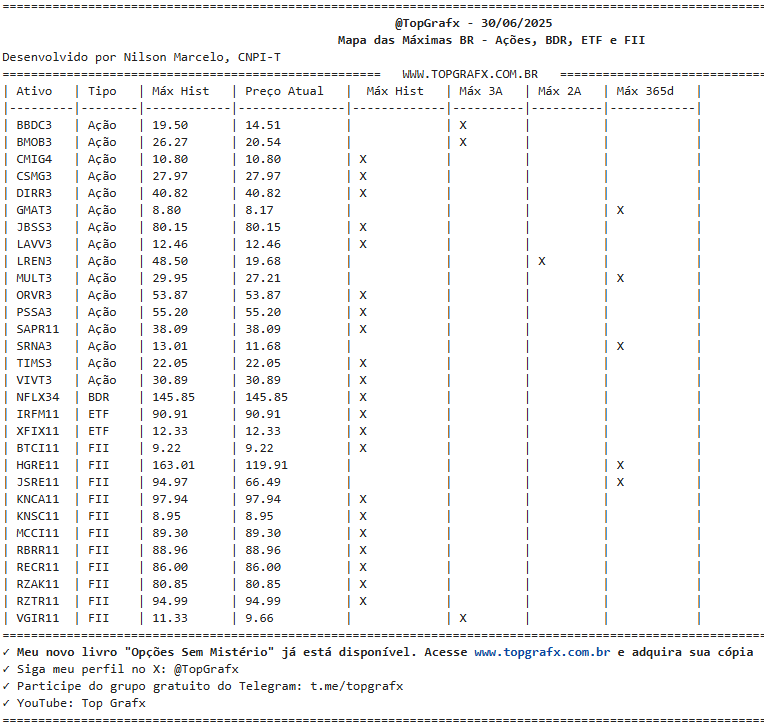Select the VIVT3 ticker cell
Image resolution: width=764 pixels, height=724 pixels.
tap(34, 381)
